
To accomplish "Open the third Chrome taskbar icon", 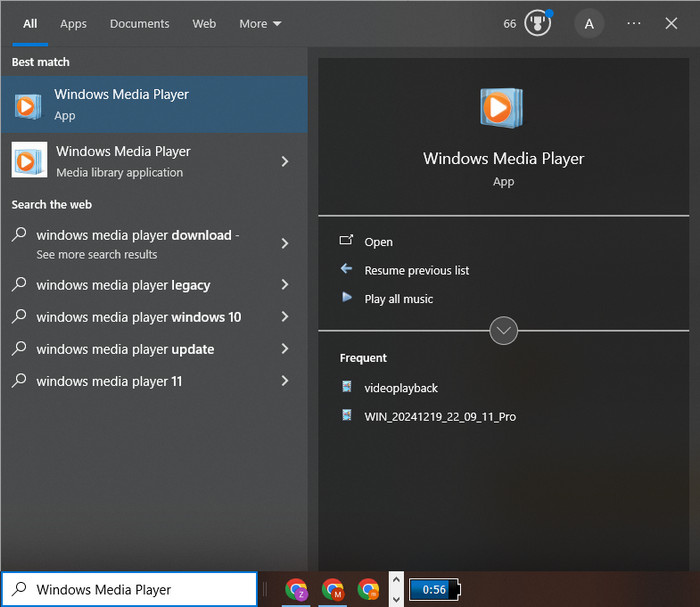I will coord(368,590).
